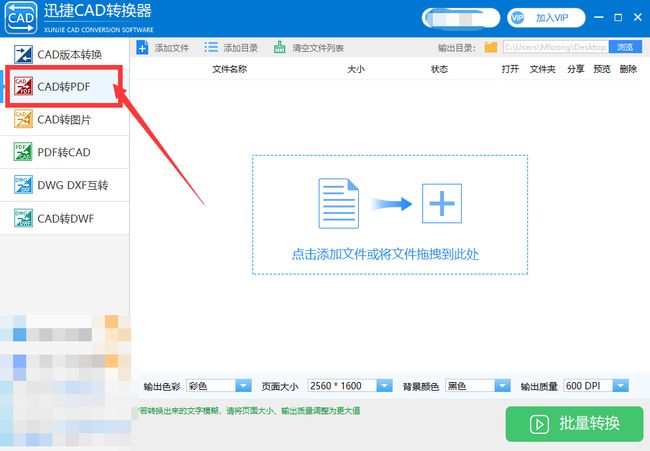Click the 输出目录 label

point(457,48)
